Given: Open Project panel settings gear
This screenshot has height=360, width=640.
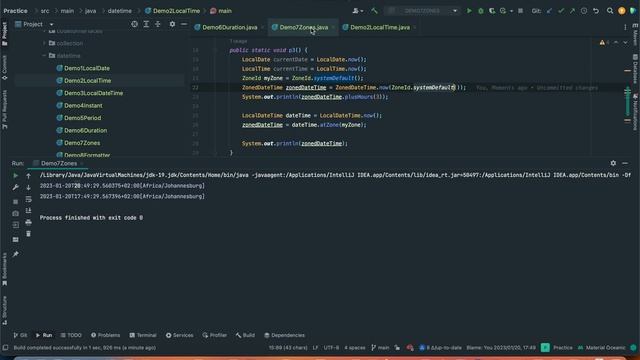Looking at the screenshot, I should tap(172, 24).
